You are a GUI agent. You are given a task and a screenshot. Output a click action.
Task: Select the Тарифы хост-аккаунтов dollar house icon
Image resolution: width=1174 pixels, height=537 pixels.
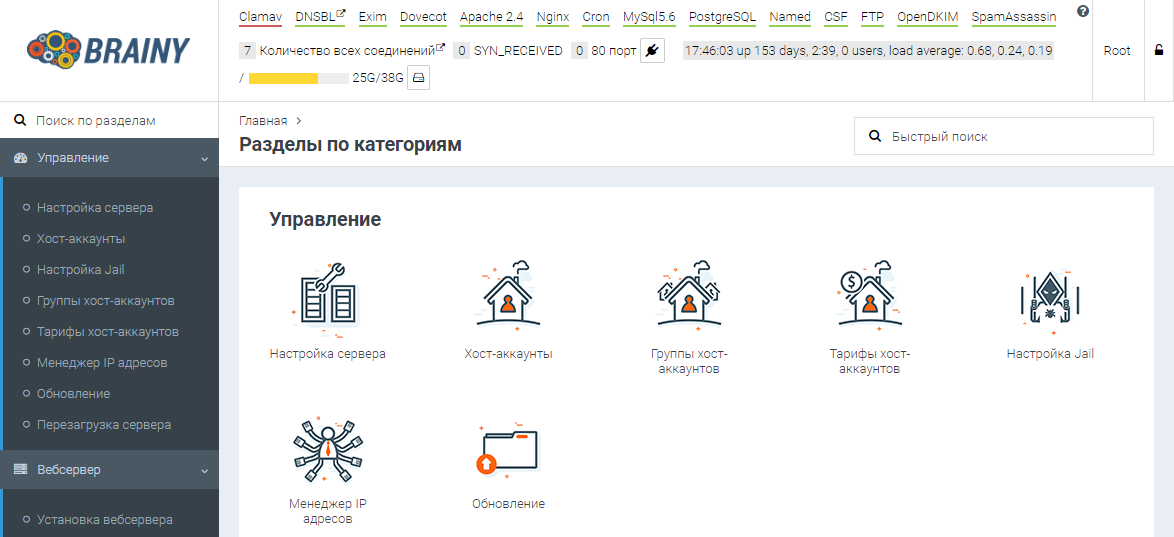(869, 298)
